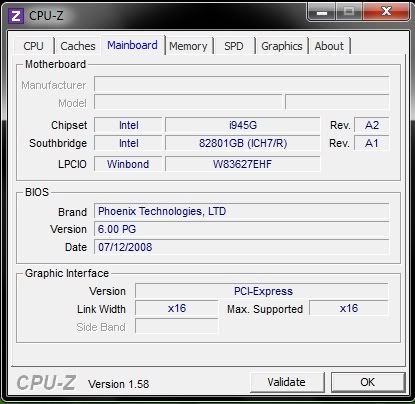Click the Intel chipset vendor value
Screen dimensions: 415x404
point(128,125)
